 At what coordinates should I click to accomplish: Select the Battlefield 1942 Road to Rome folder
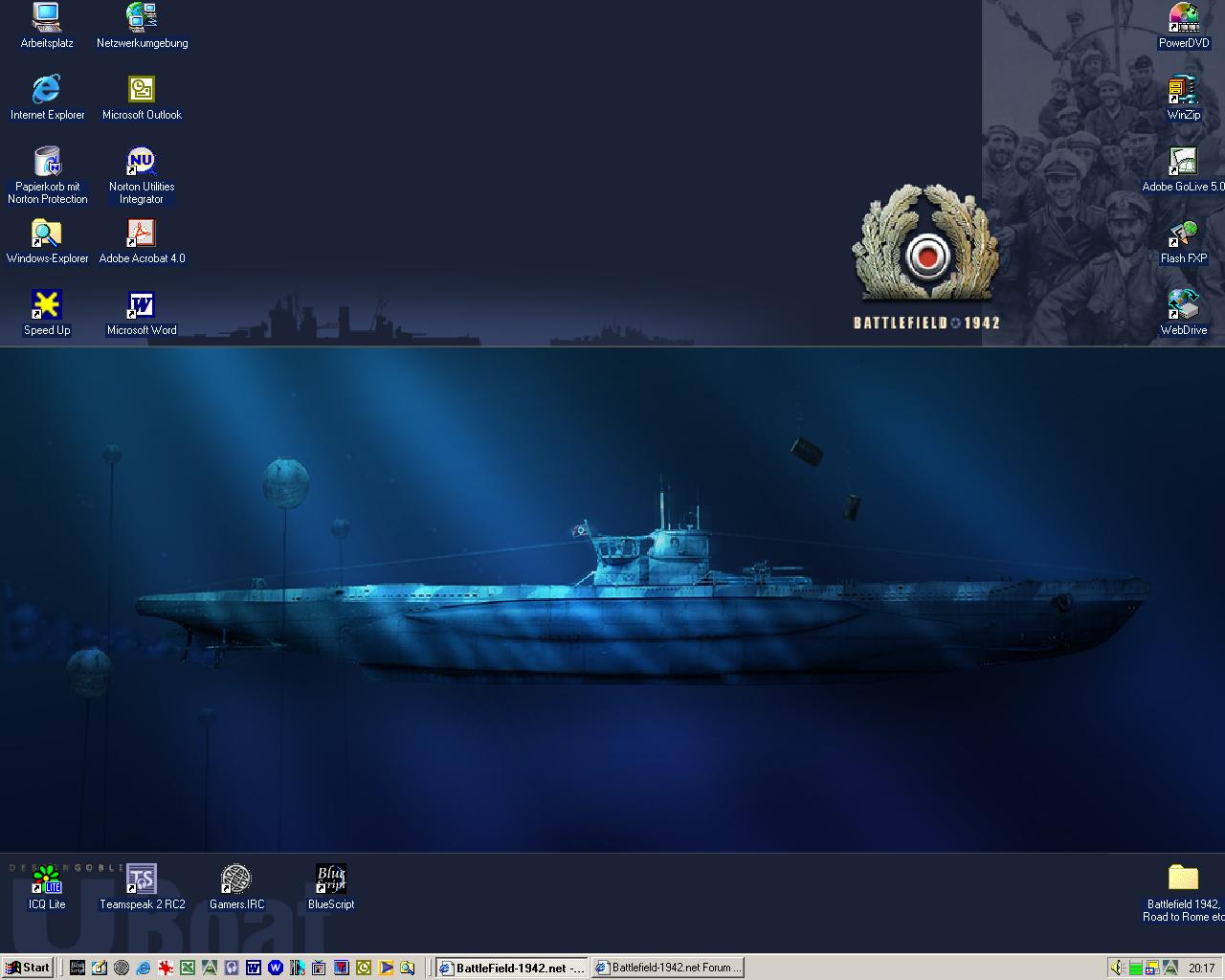[x=1184, y=893]
